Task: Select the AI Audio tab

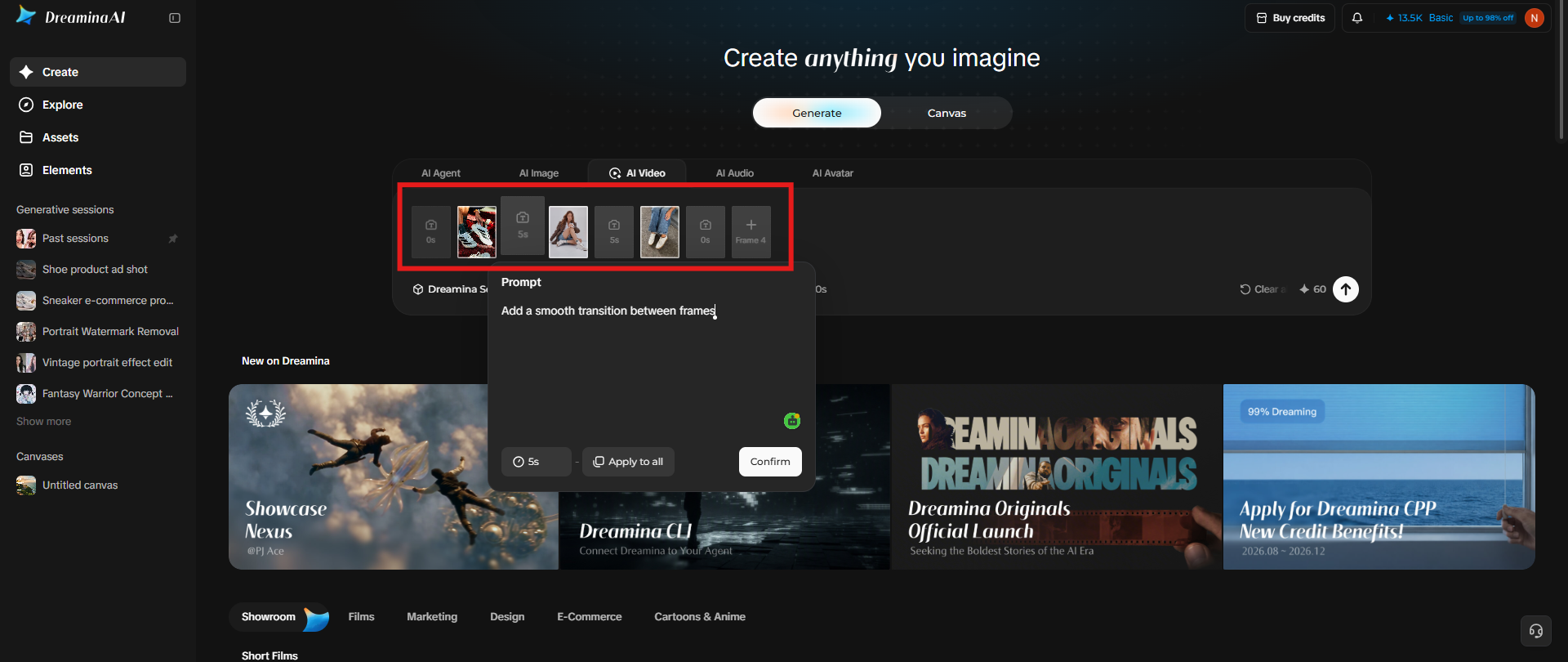Action: pyautogui.click(x=735, y=173)
